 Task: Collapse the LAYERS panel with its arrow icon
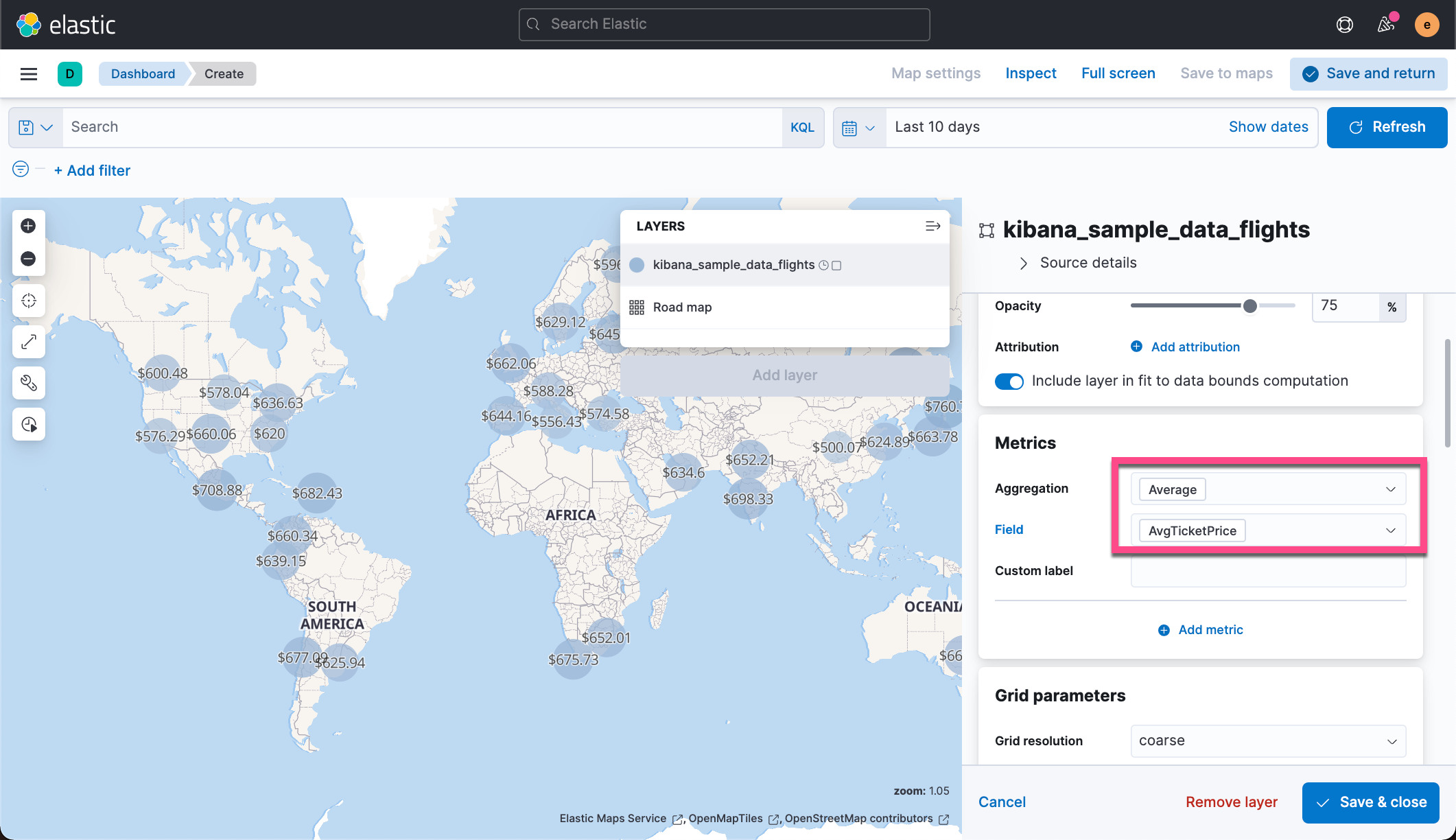coord(932,226)
